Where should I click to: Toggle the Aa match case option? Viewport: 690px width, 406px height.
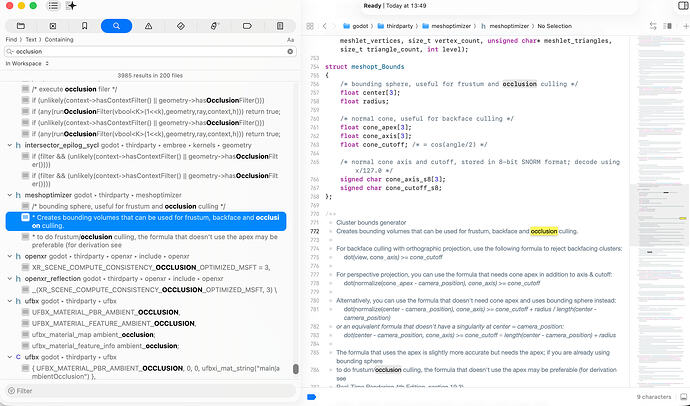pos(290,40)
